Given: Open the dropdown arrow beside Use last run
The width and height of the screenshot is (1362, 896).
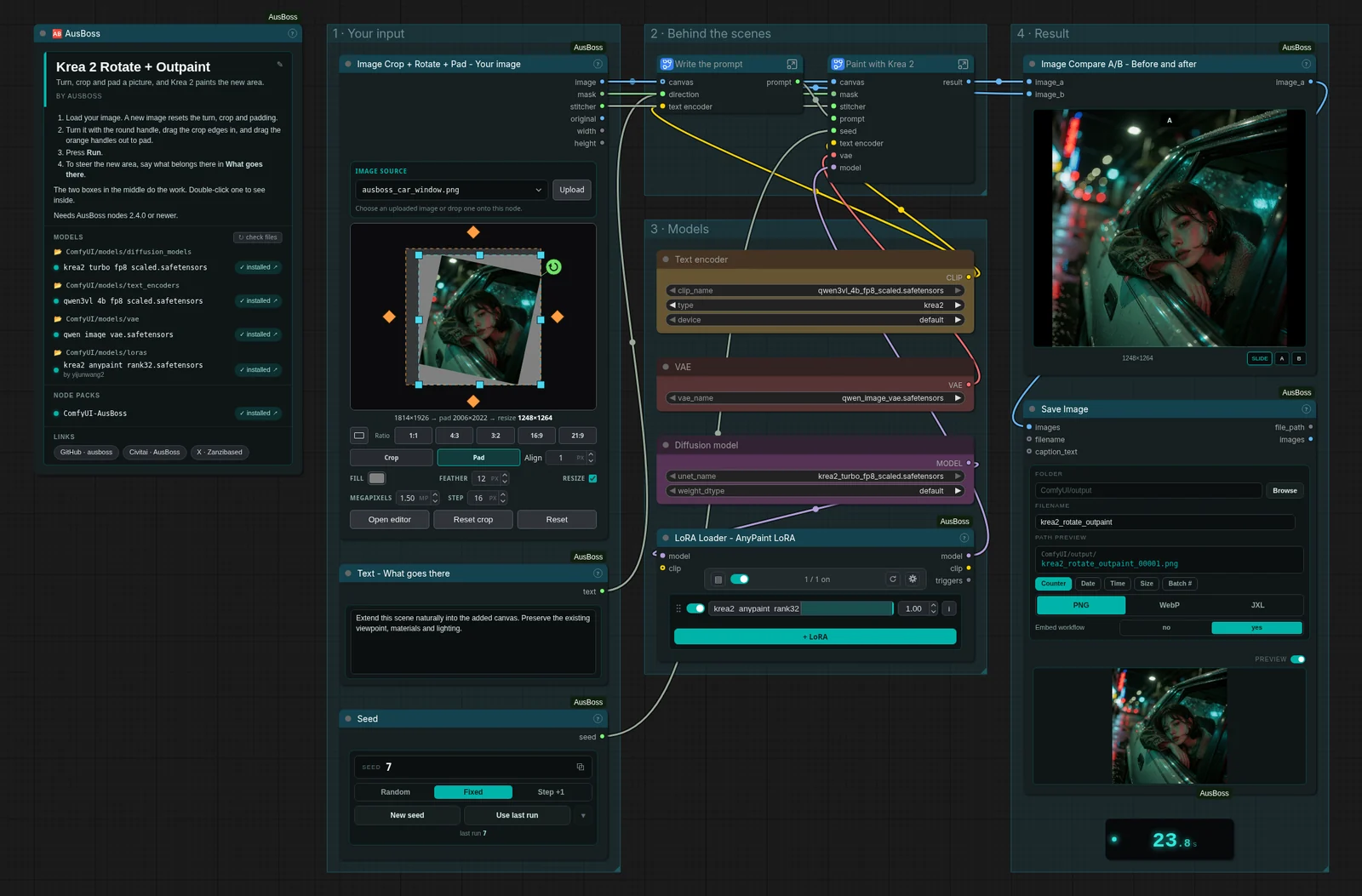Looking at the screenshot, I should click(583, 815).
